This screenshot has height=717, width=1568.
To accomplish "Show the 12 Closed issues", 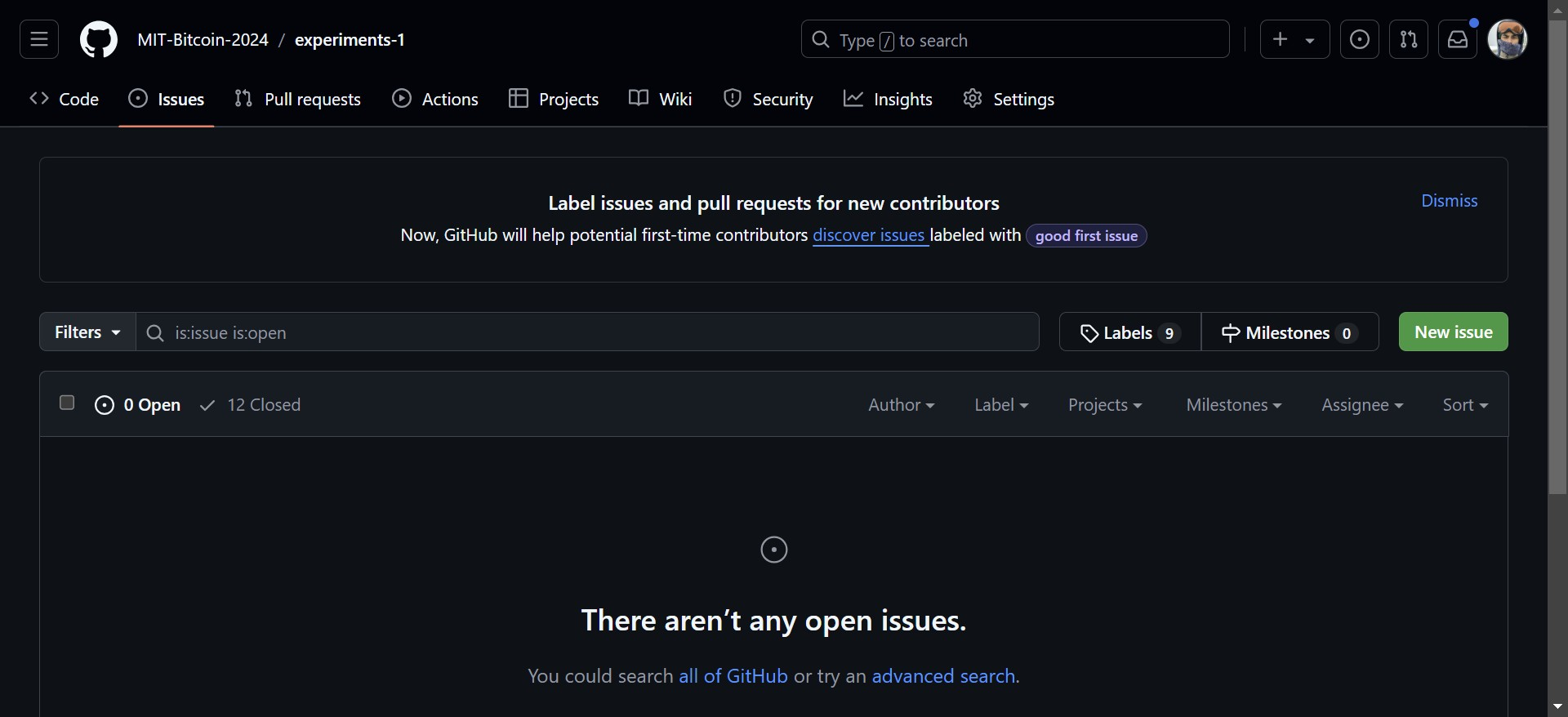I will click(x=251, y=405).
